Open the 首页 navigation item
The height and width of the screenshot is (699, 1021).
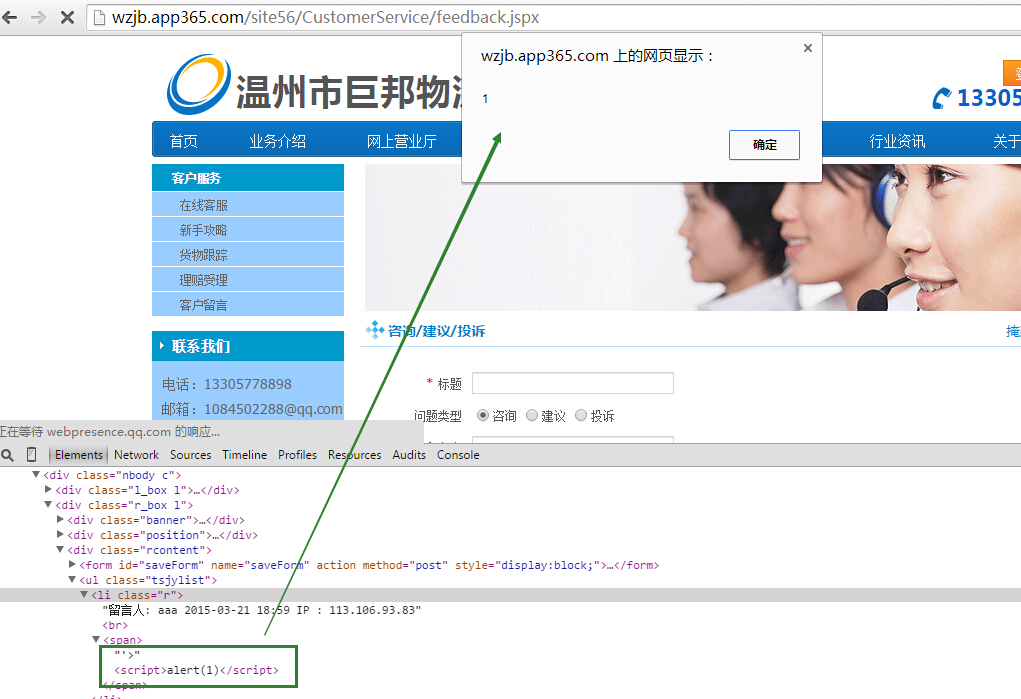tap(184, 141)
